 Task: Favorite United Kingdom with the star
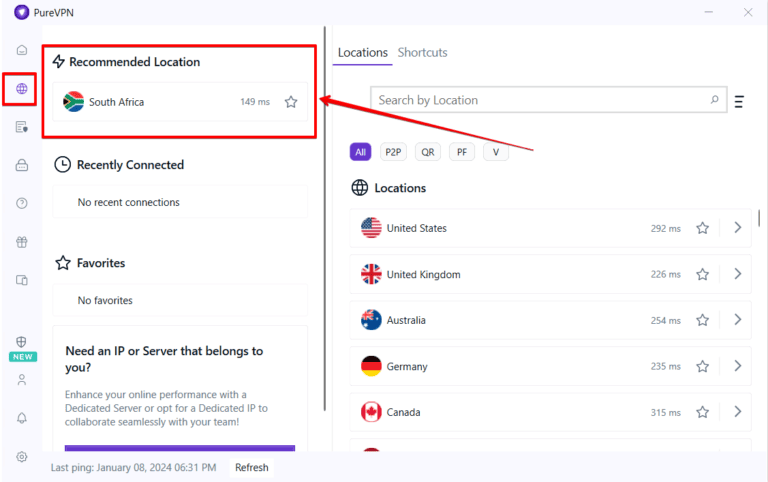[702, 274]
